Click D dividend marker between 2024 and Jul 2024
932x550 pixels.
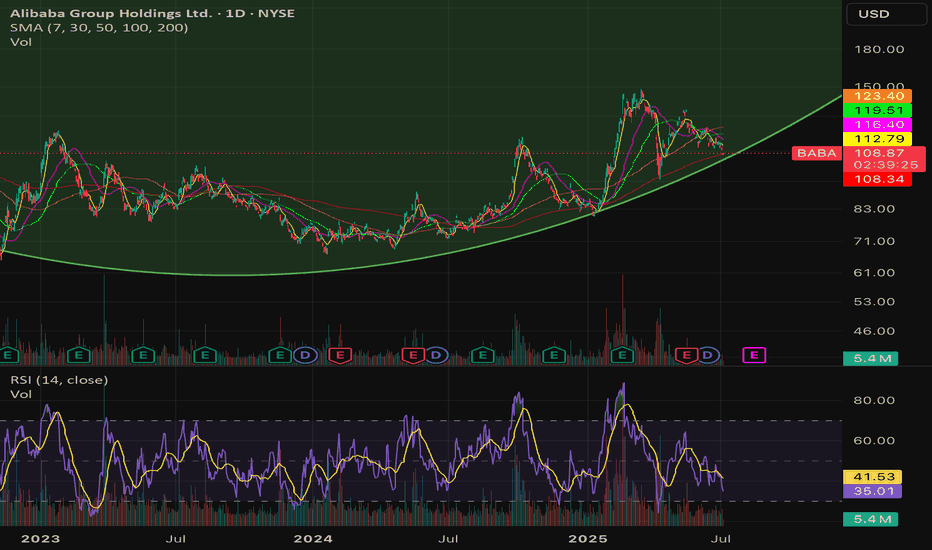pos(436,356)
